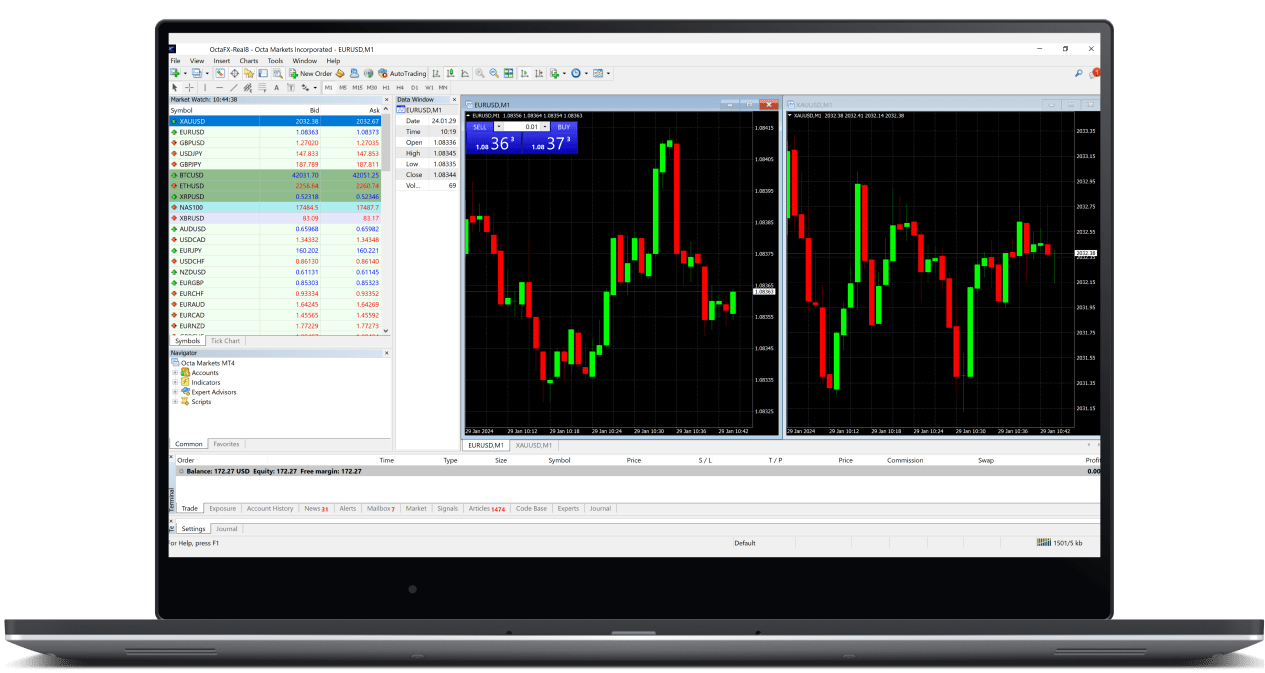The width and height of the screenshot is (1265, 673).
Task: Switch to the Tick Chart tab
Action: (x=225, y=341)
